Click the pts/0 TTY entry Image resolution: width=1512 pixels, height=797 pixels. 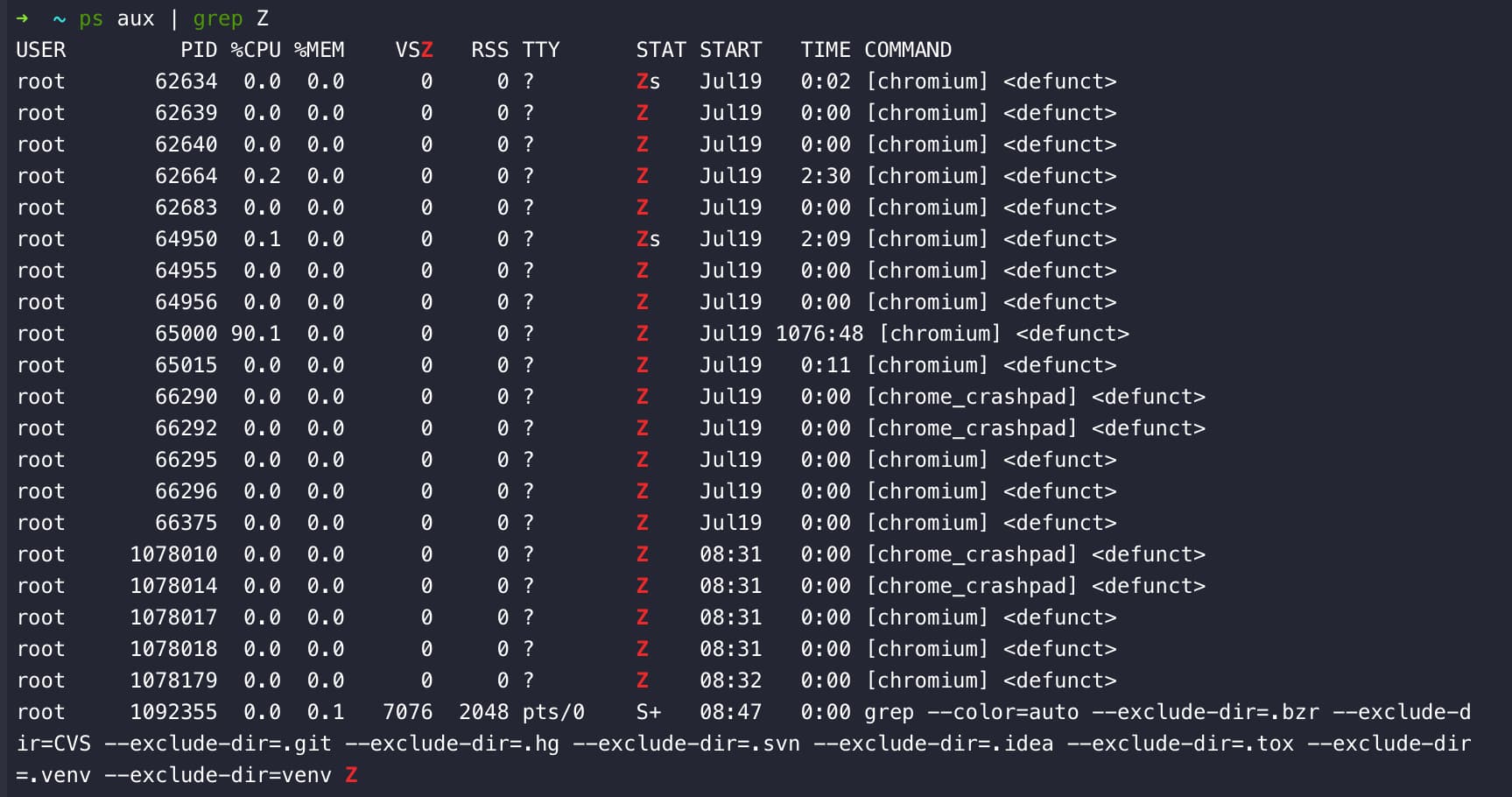click(553, 712)
